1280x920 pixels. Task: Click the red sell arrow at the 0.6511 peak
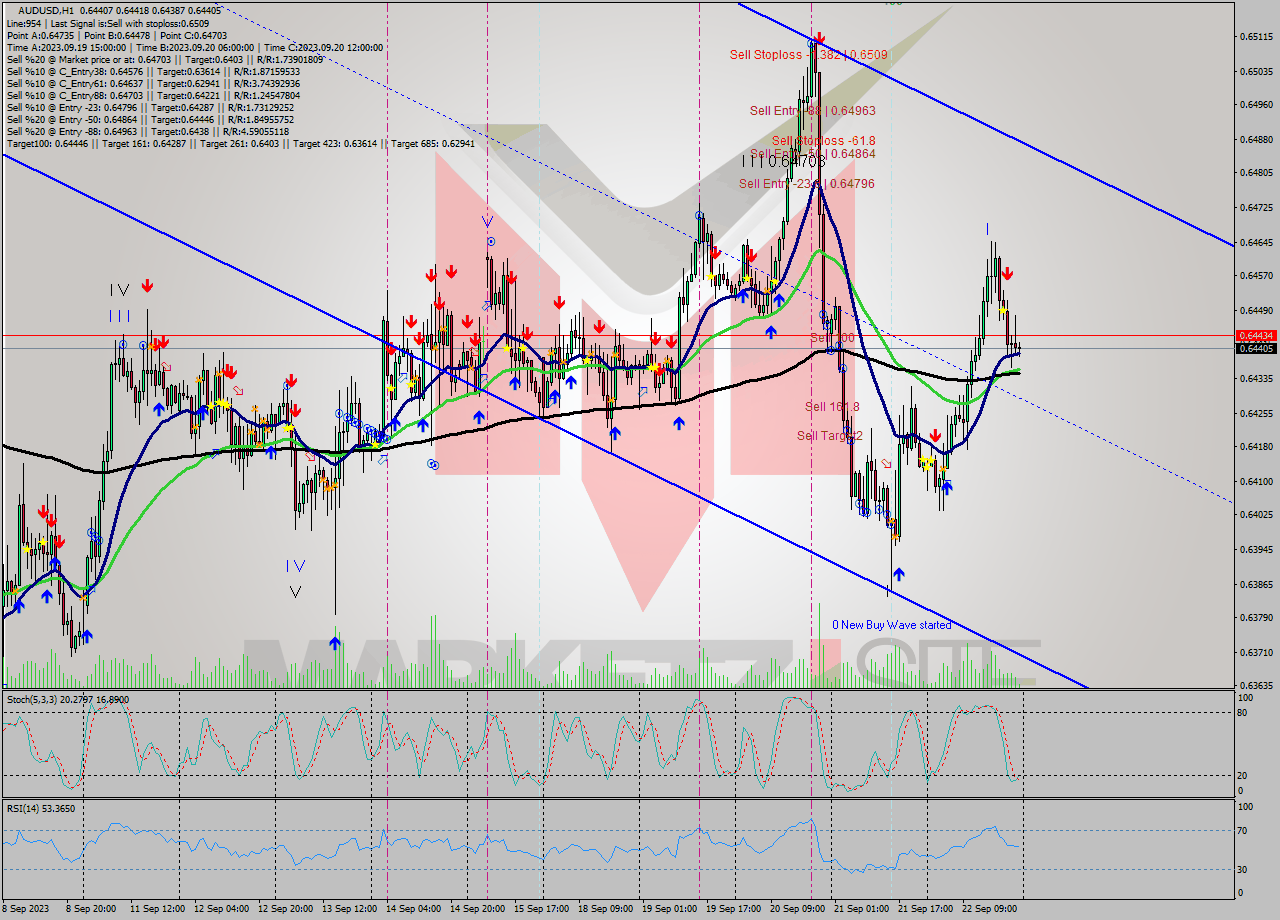click(819, 38)
